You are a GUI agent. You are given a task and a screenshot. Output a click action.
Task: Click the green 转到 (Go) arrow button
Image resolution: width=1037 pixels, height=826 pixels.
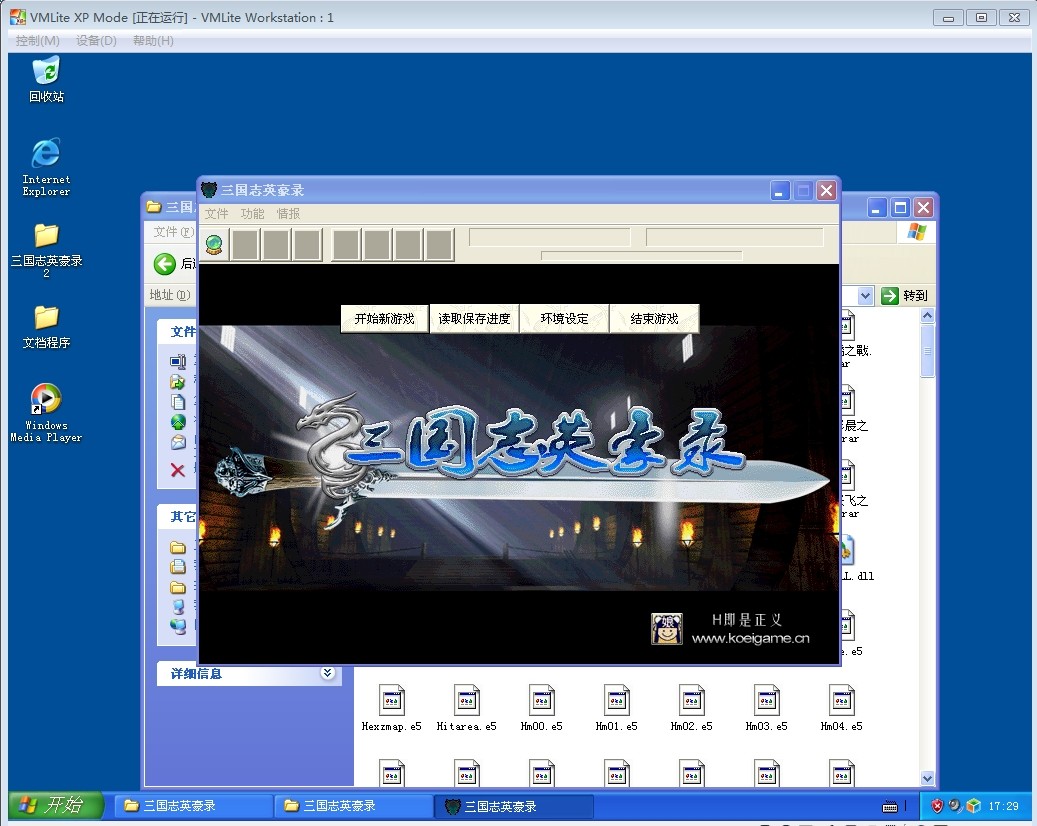pos(890,296)
